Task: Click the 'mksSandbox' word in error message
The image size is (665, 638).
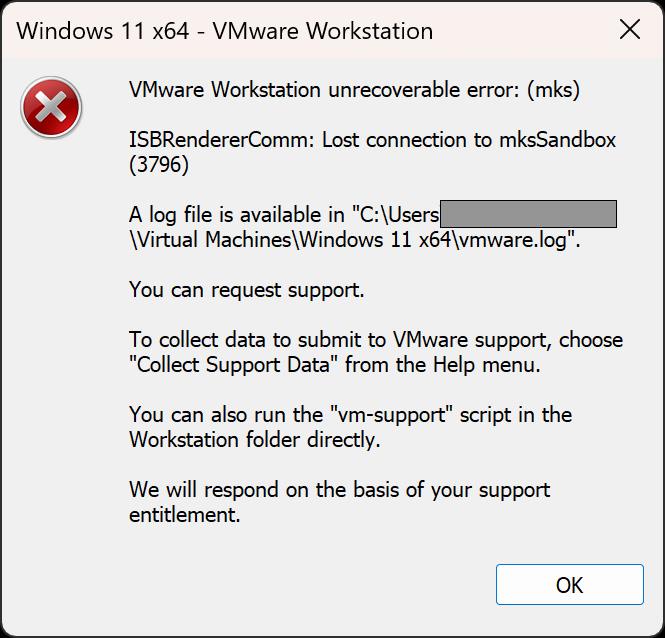Action: [557, 140]
